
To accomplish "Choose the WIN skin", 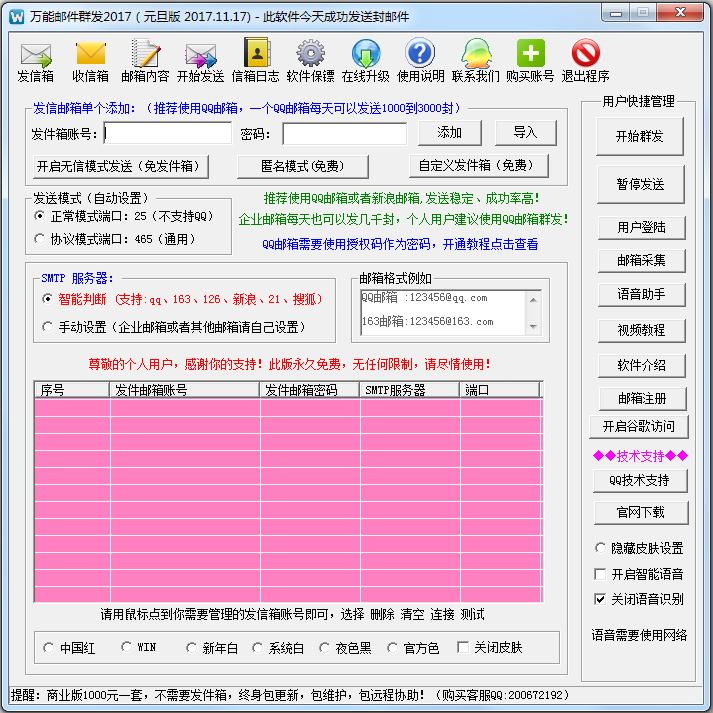I will 126,647.
